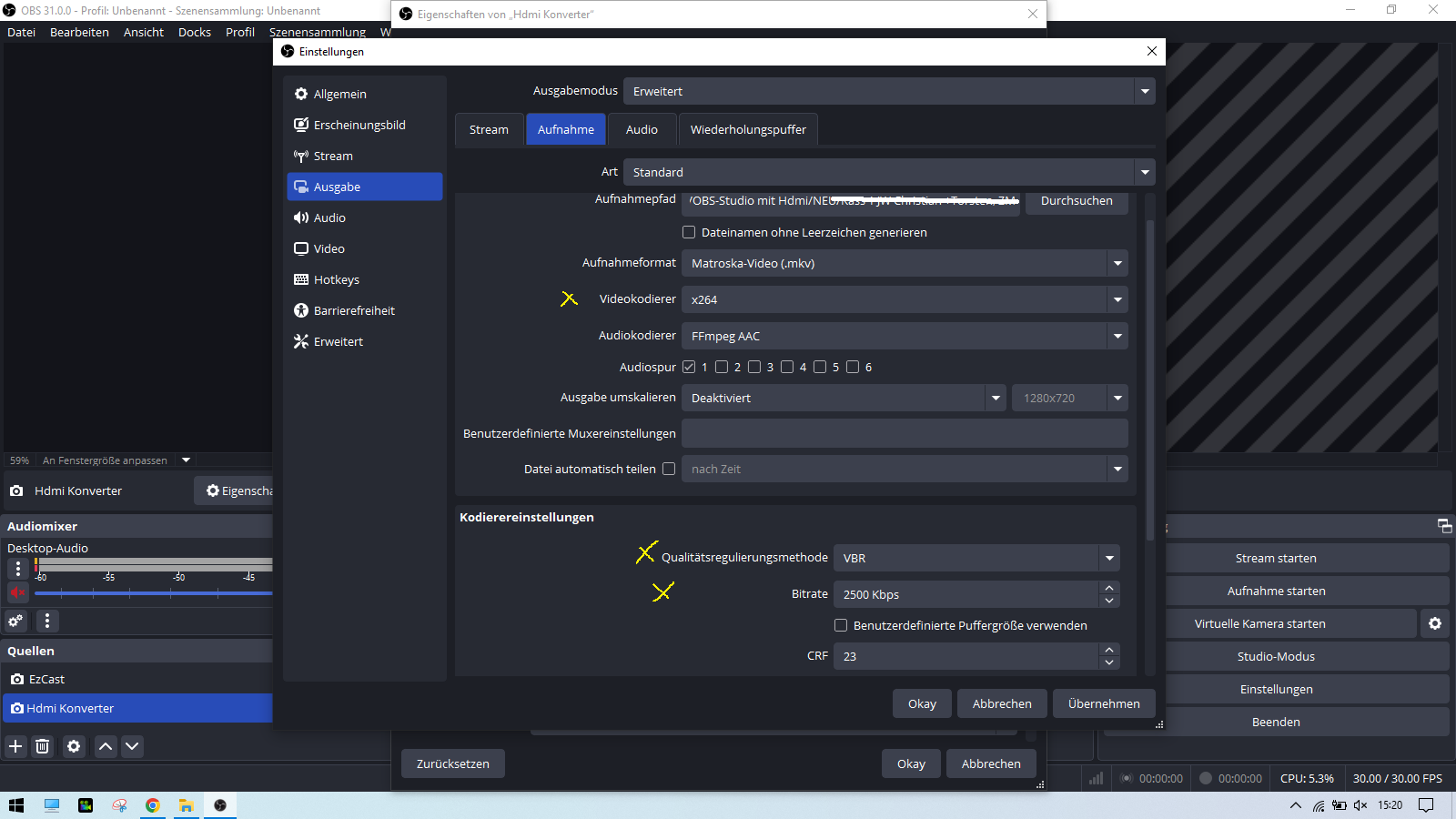Image resolution: width=1456 pixels, height=819 pixels.
Task: Open the preview scaling dropdown An Fenstergröße anpassen
Action: coord(116,460)
